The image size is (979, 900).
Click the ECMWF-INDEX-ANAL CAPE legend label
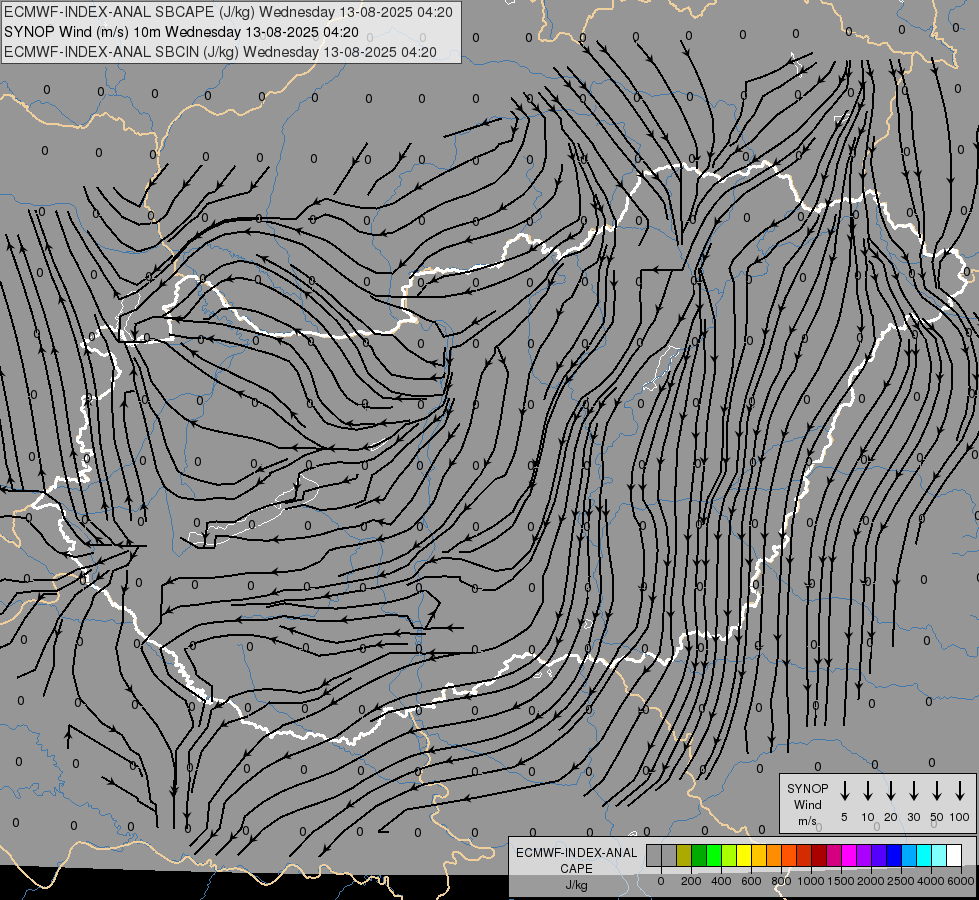point(576,860)
